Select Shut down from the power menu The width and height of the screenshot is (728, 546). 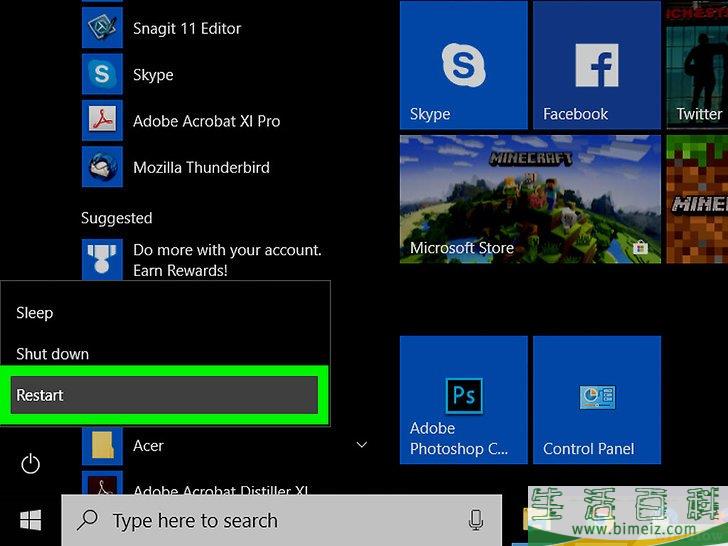165,354
